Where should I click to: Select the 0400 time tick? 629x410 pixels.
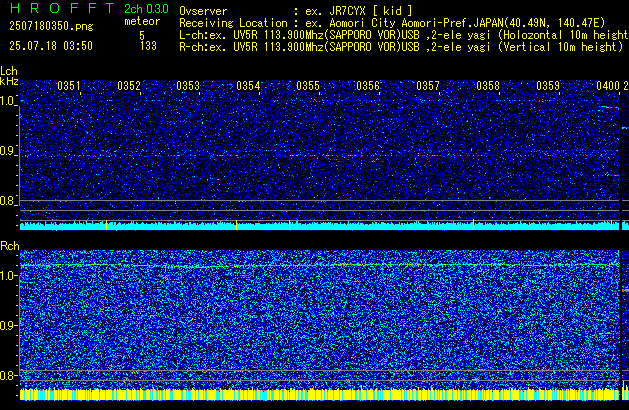(x=608, y=86)
